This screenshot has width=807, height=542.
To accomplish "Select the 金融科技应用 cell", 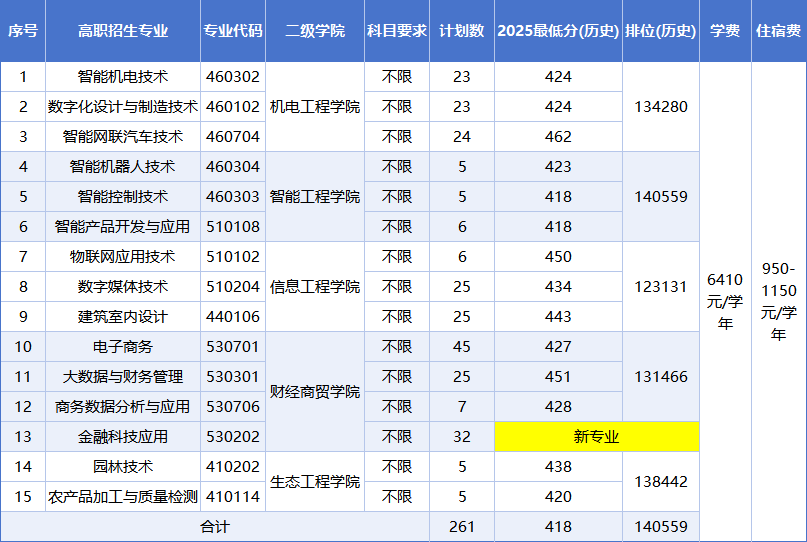I will click(123, 436).
